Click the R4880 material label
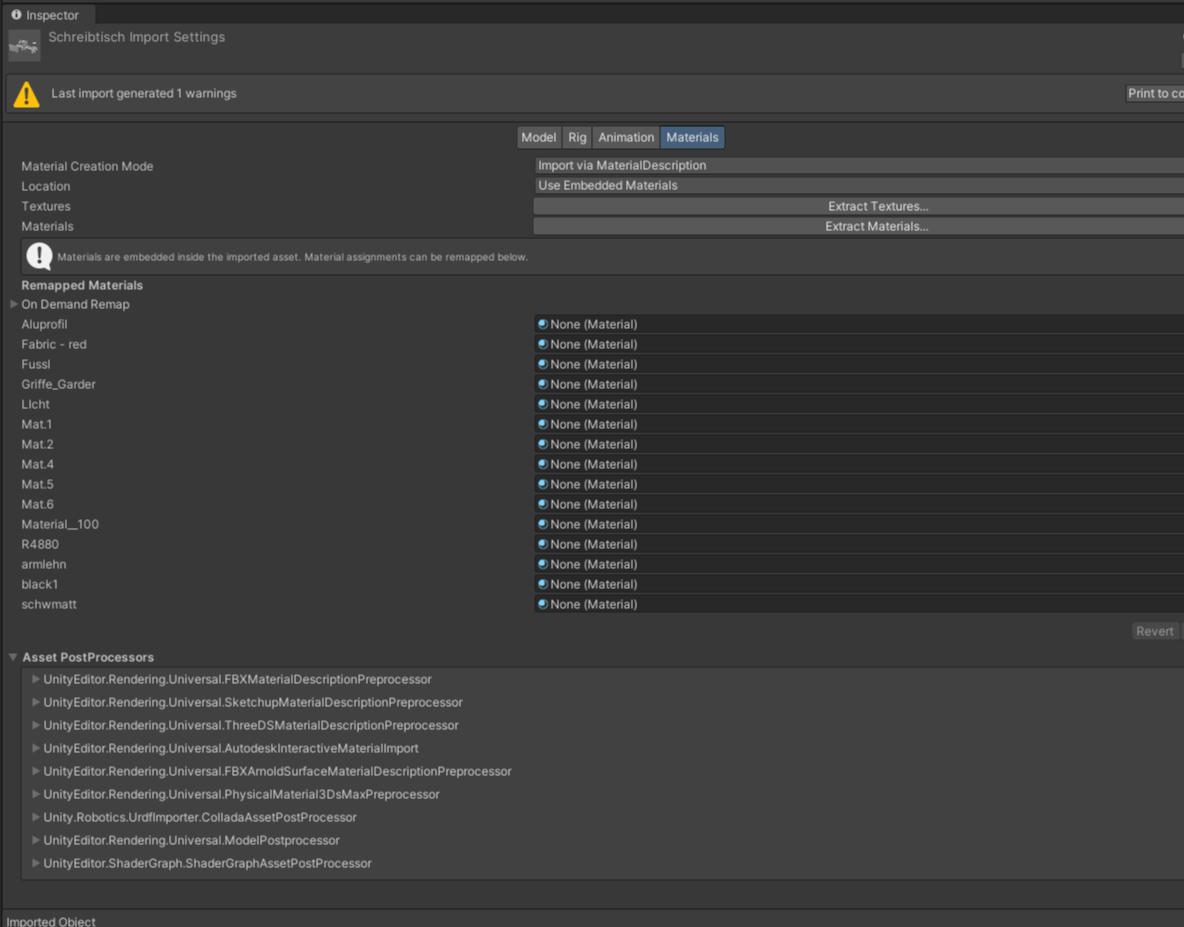Viewport: 1184px width, 927px height. (x=40, y=544)
